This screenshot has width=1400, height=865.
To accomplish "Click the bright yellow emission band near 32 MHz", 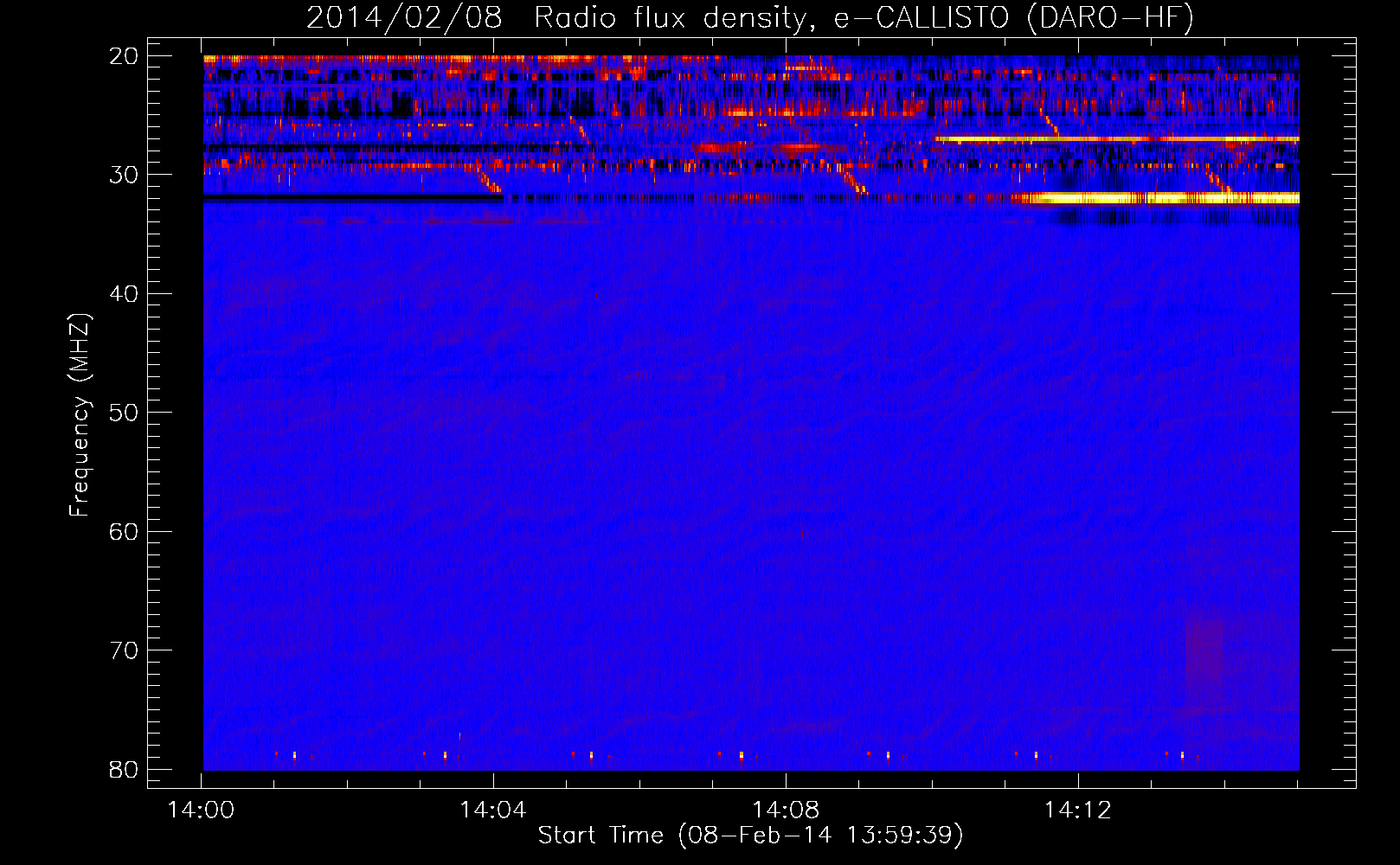I will (1159, 198).
